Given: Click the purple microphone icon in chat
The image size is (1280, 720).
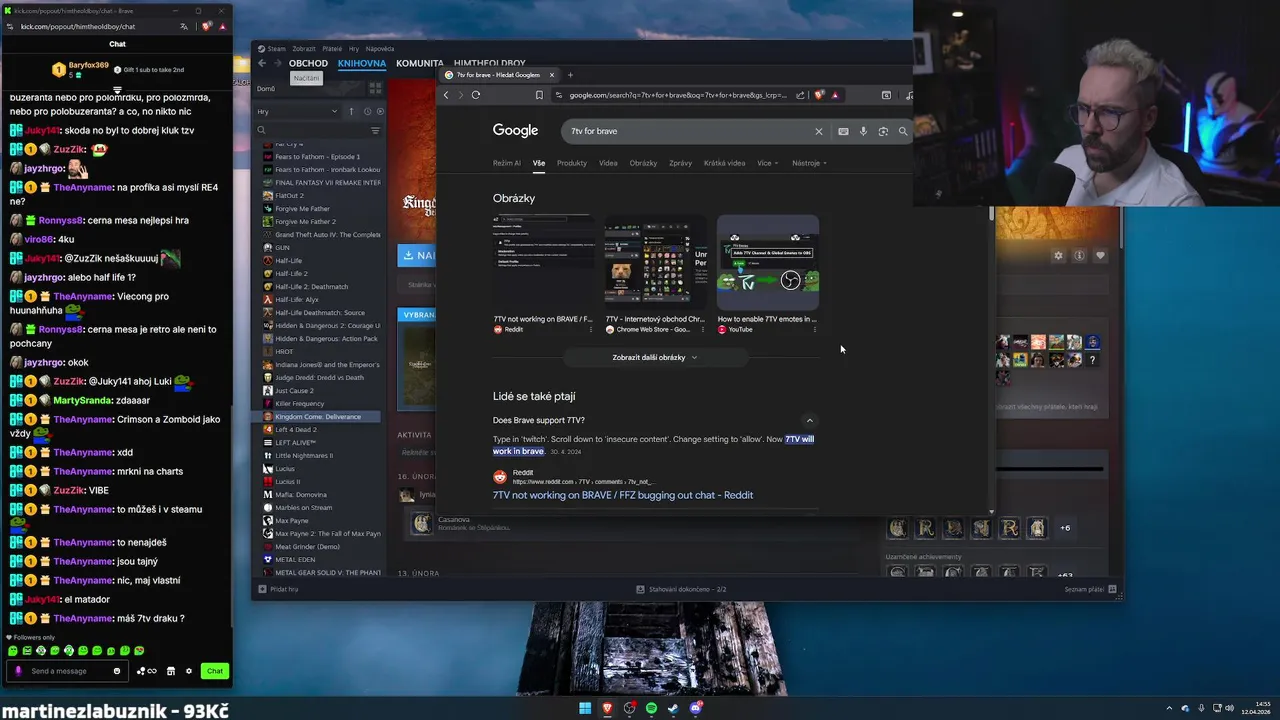Looking at the screenshot, I should pyautogui.click(x=18, y=671).
